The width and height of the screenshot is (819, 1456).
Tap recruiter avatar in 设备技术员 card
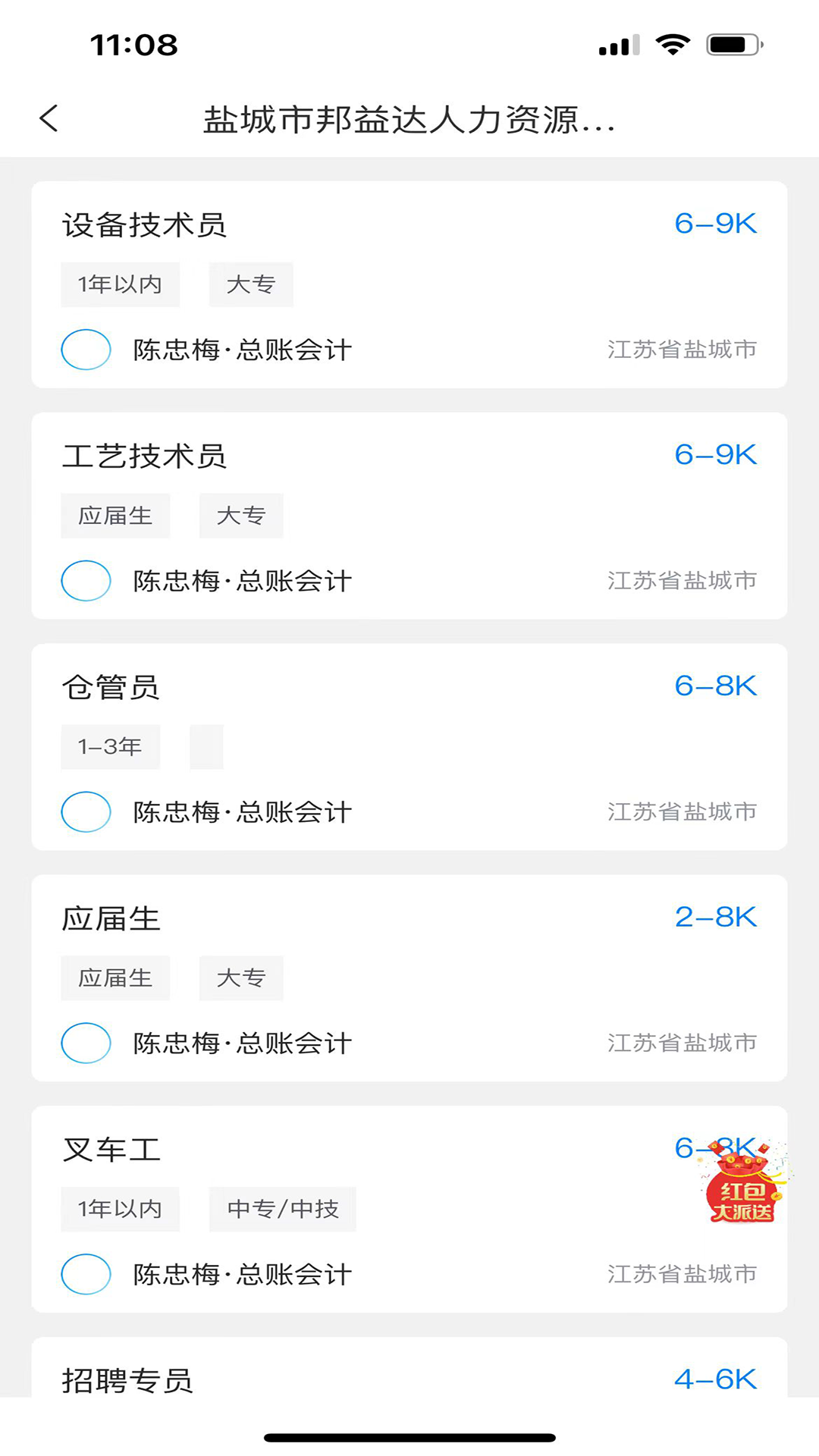pyautogui.click(x=86, y=350)
